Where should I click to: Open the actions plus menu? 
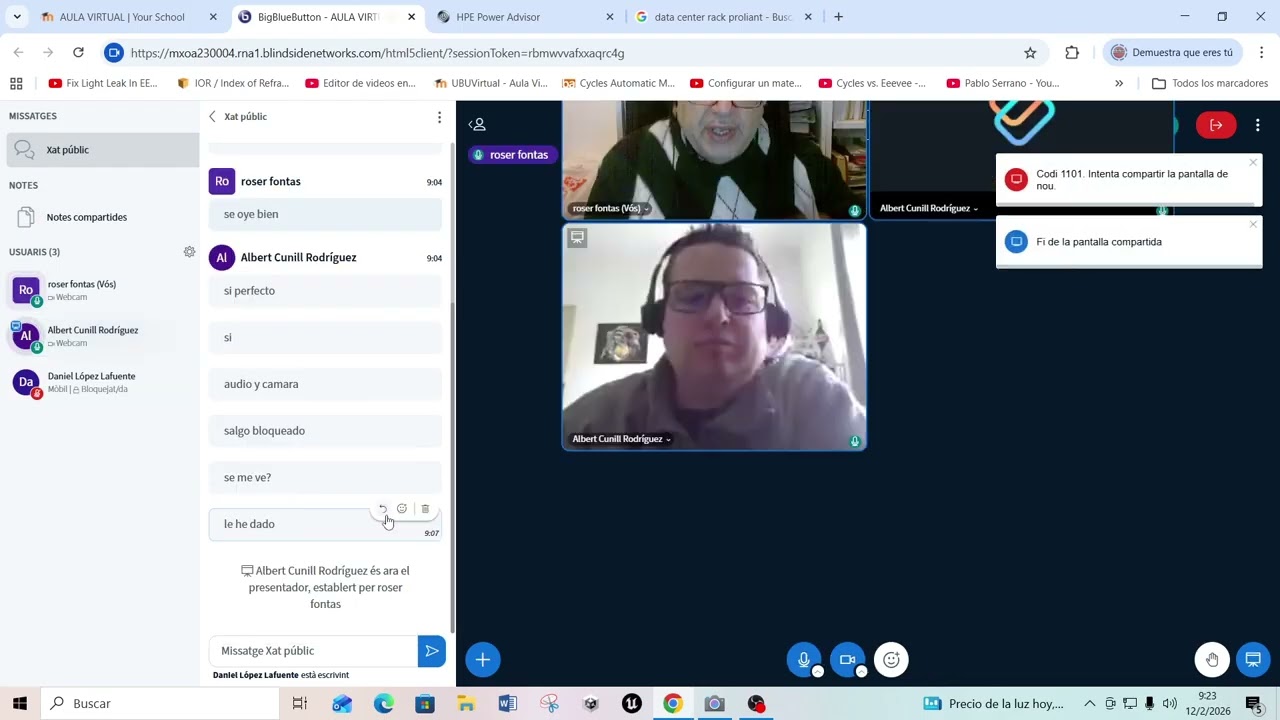point(482,659)
